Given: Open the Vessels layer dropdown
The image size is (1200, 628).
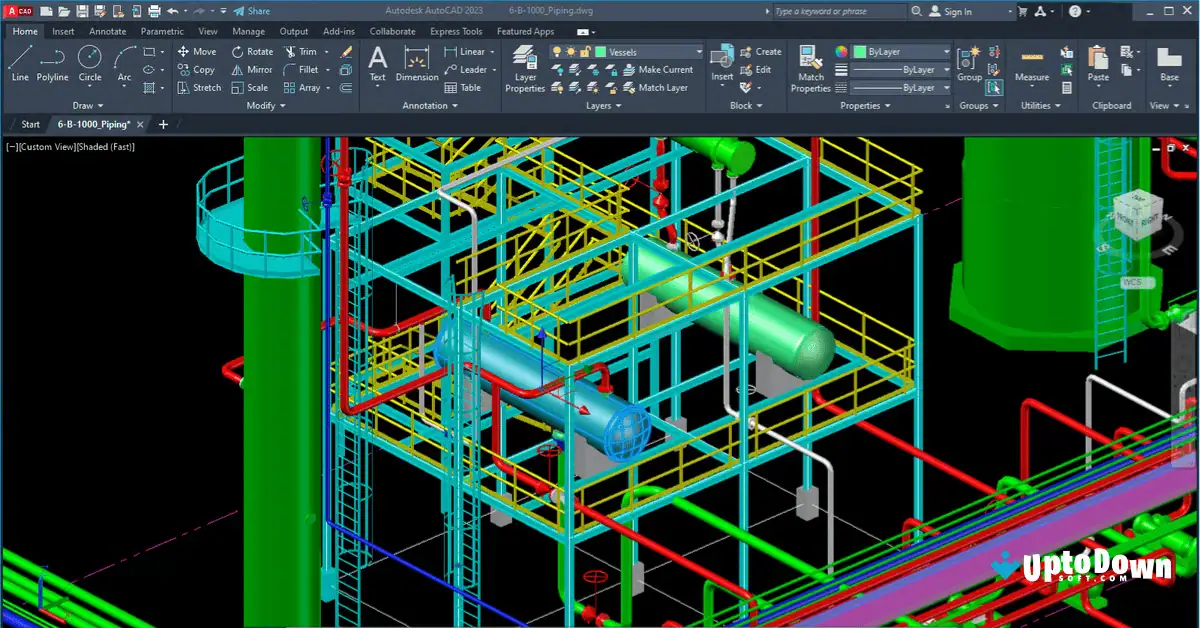Looking at the screenshot, I should (699, 52).
